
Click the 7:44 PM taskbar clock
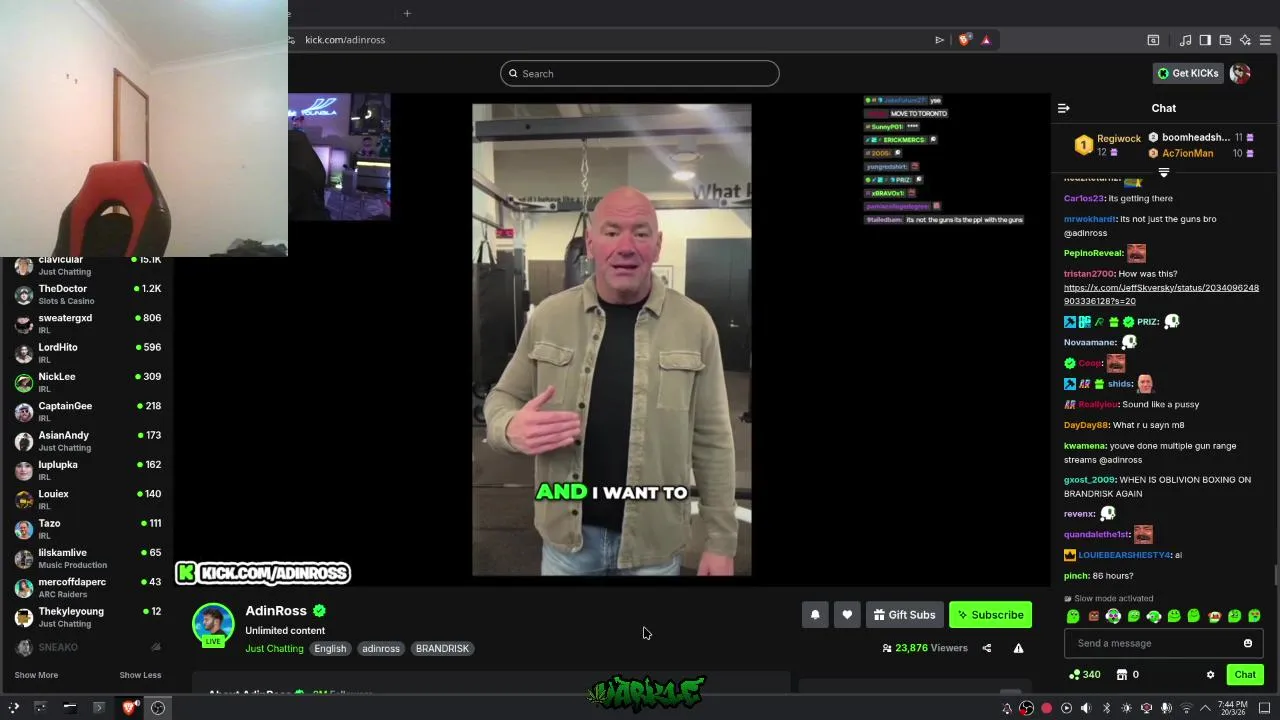tap(1231, 708)
